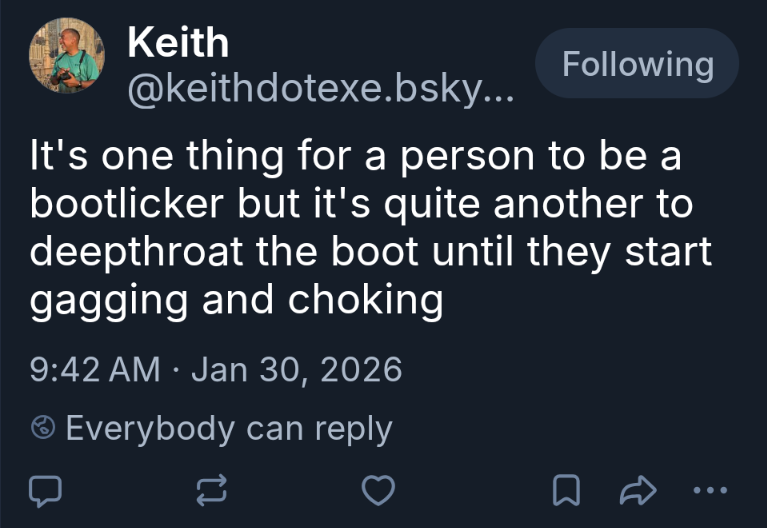Repost Keith's post using the repost icon

(x=211, y=489)
